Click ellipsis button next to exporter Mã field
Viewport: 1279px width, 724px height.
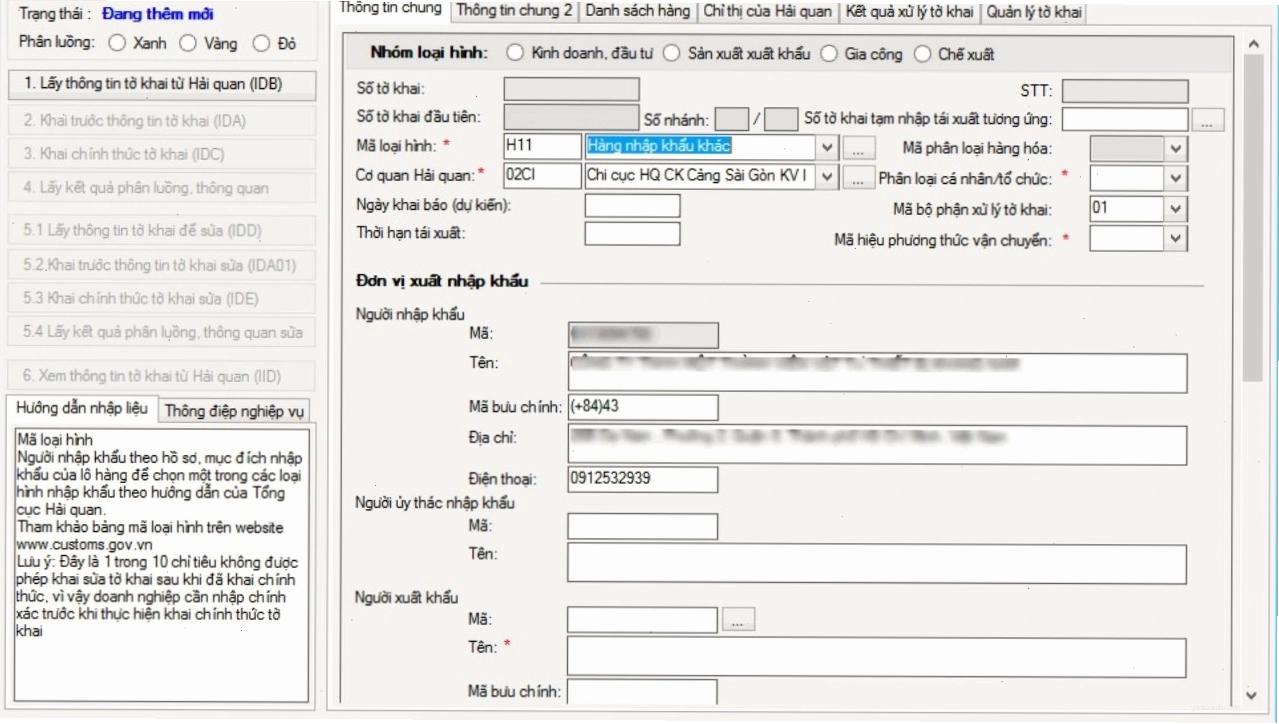coord(737,621)
